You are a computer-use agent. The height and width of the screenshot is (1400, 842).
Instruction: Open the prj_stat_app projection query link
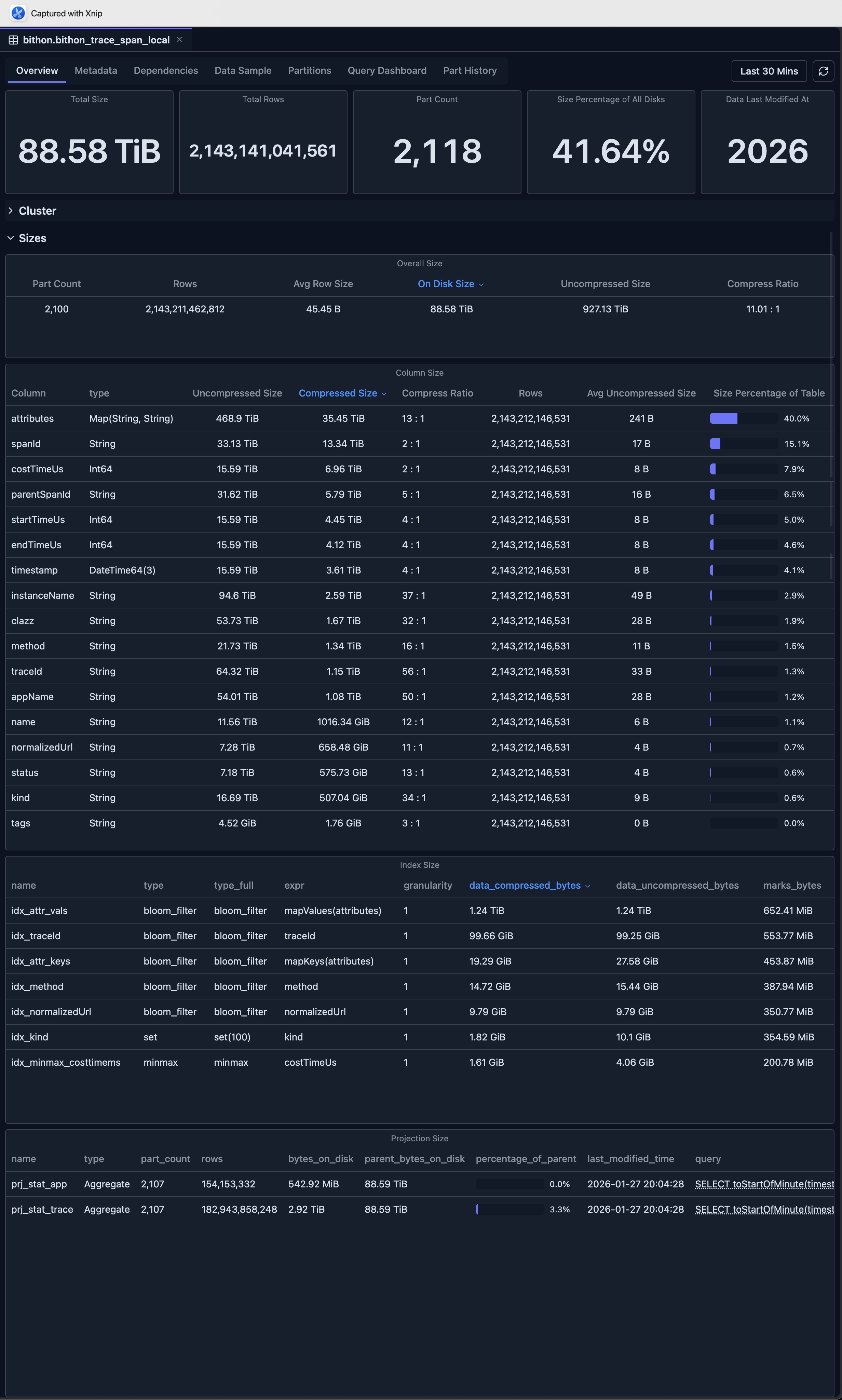coord(763,1184)
